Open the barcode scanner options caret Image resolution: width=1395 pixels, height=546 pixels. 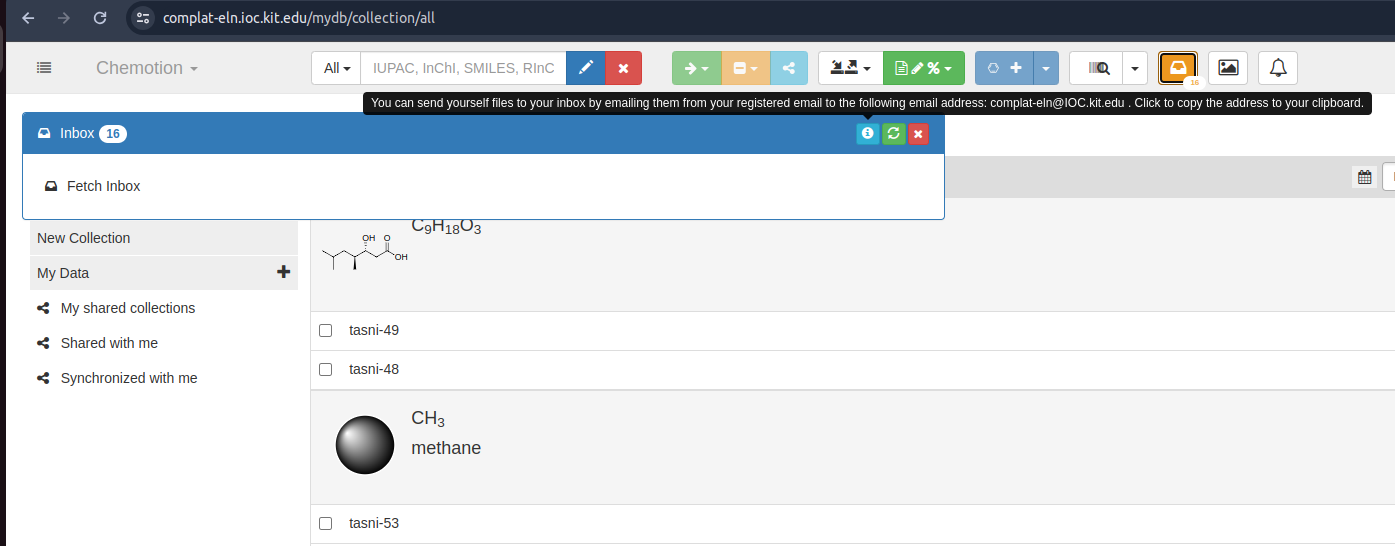tap(1135, 68)
